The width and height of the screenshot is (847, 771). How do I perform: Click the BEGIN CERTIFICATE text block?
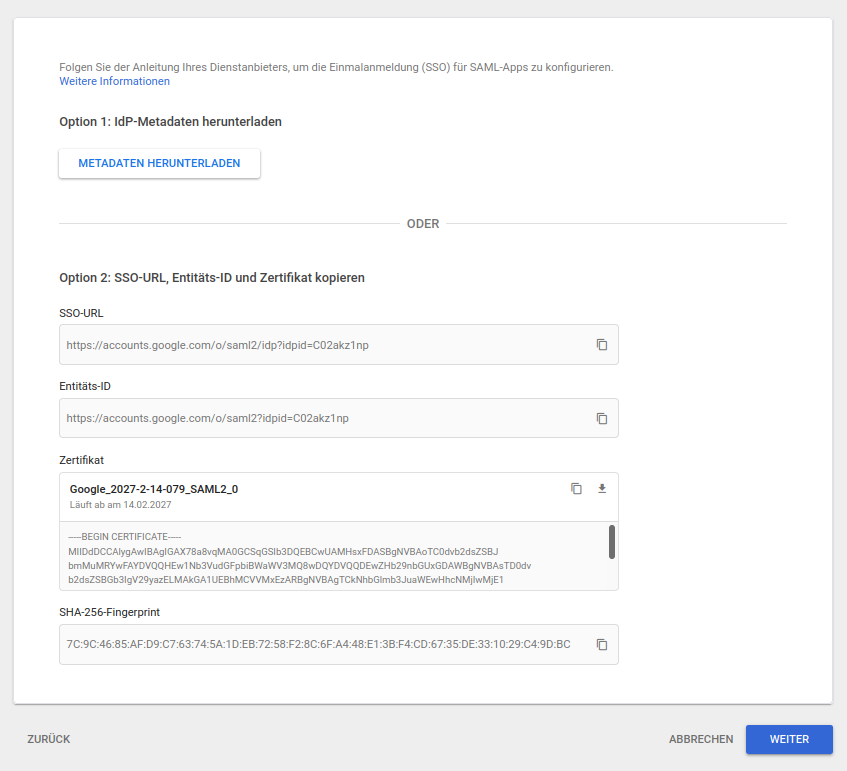pyautogui.click(x=300, y=558)
